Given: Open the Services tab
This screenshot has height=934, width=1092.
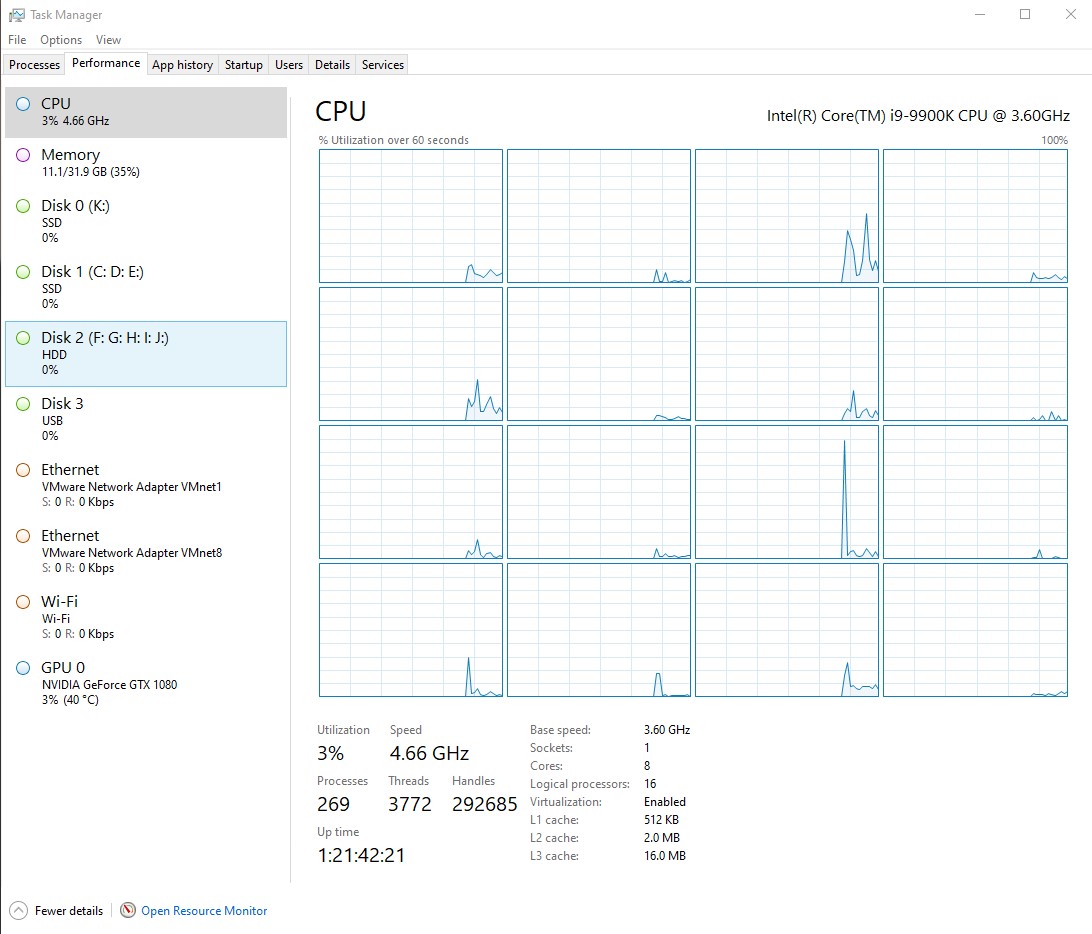Looking at the screenshot, I should point(383,65).
